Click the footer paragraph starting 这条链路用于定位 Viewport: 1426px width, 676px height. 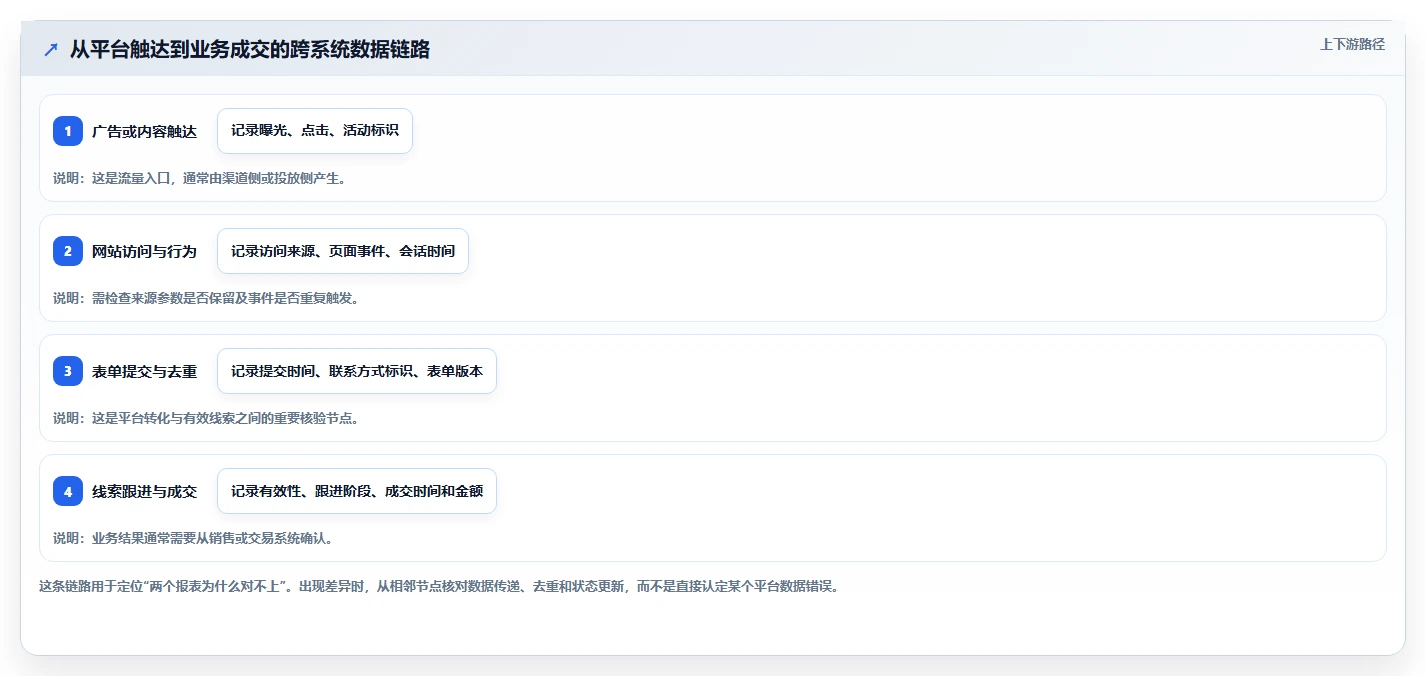coord(440,586)
